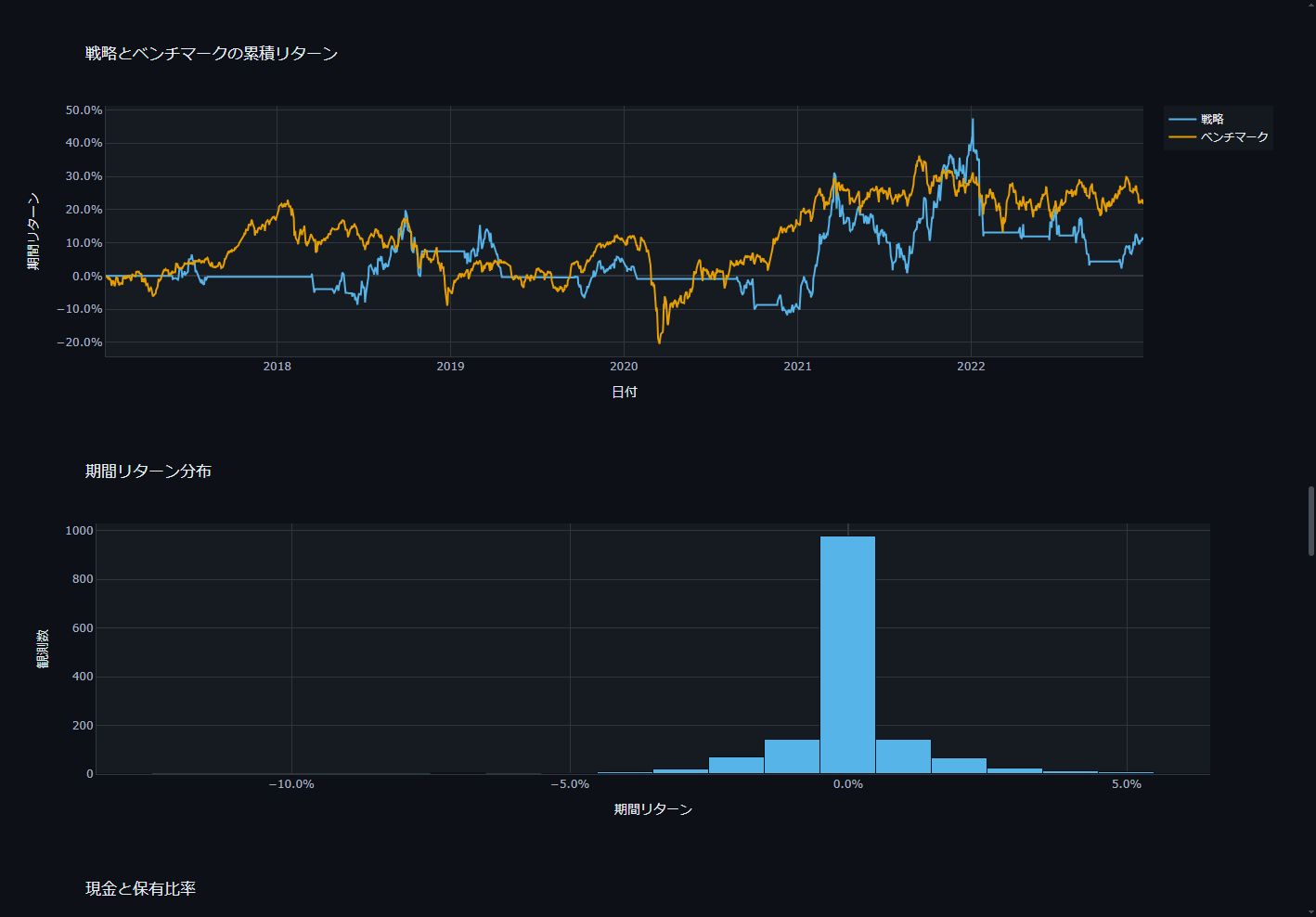Click the scrollbar's down arrow at the bottom
Screen dimensions: 1316x917
click(1310, 911)
